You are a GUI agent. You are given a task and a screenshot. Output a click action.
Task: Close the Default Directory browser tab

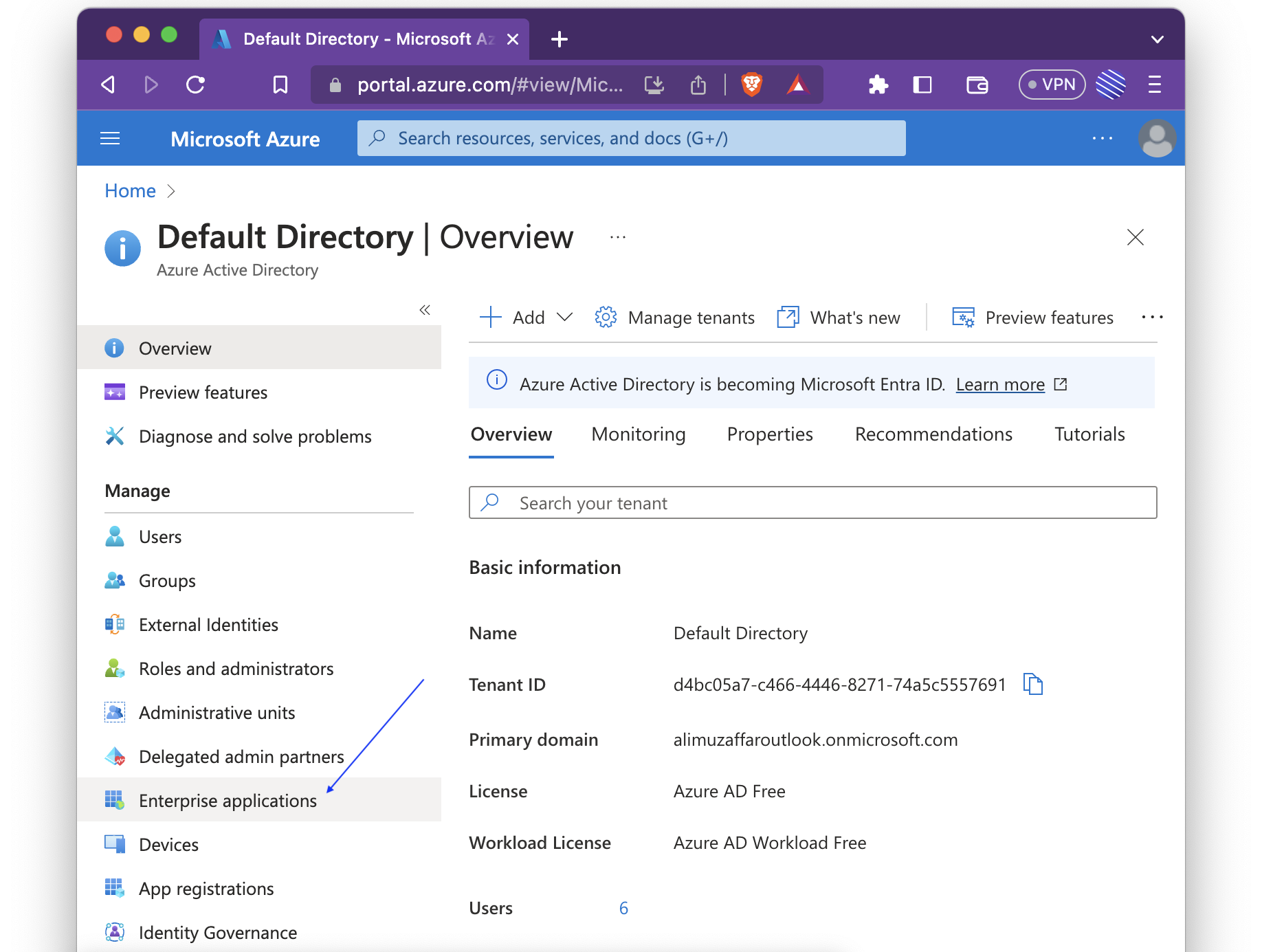coord(512,39)
